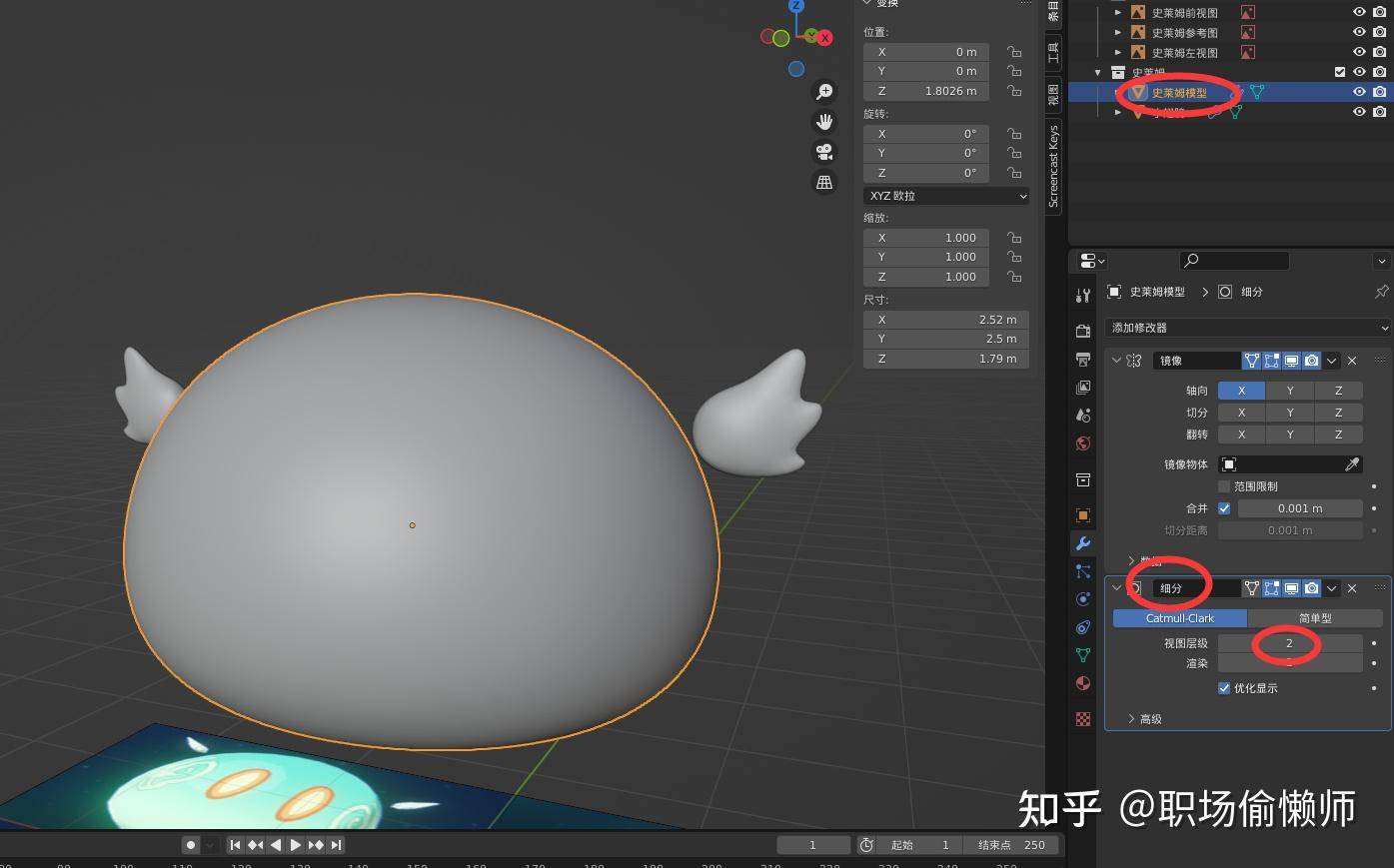Select the 简单型 subdivision type
Image resolution: width=1394 pixels, height=868 pixels.
point(1315,618)
